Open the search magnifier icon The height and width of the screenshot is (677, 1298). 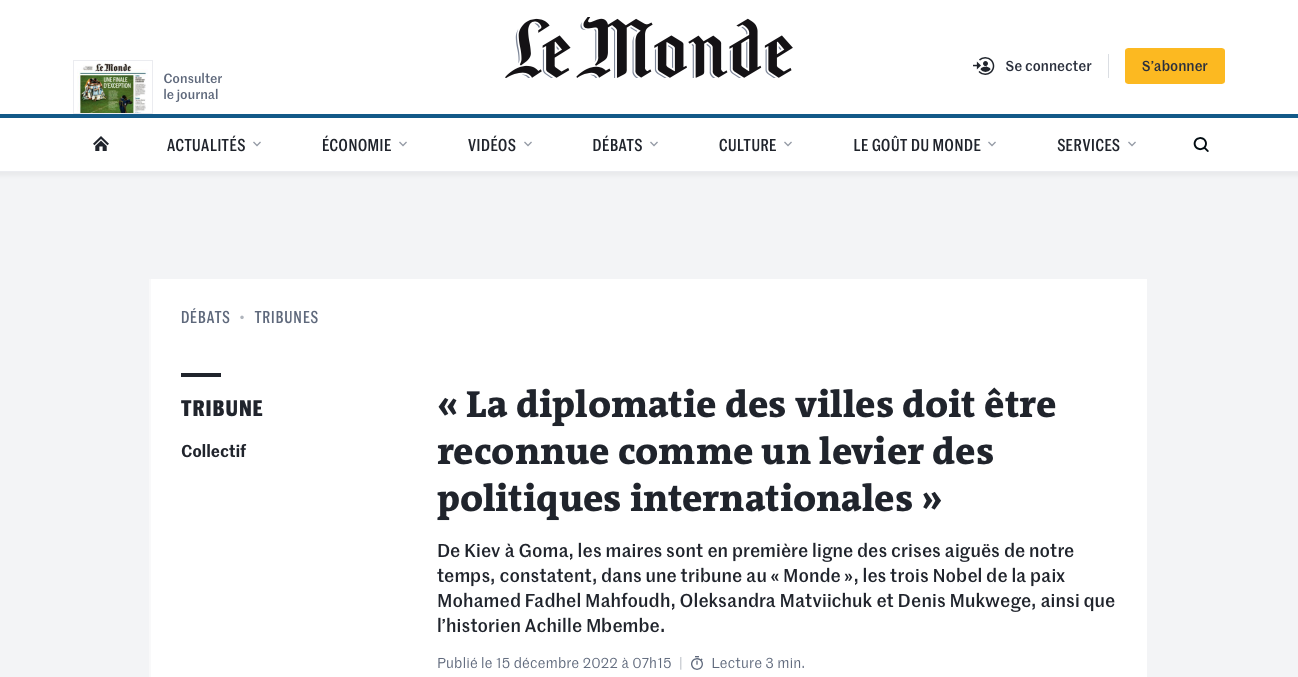(x=1201, y=145)
